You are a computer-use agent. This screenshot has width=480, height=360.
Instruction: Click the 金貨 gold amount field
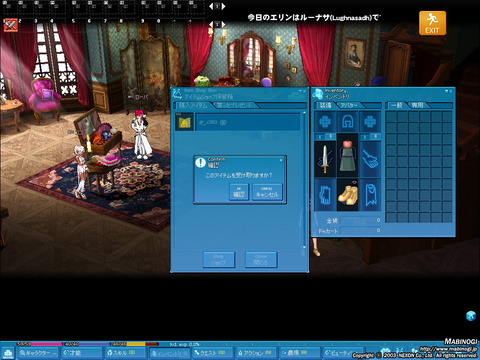[361, 220]
